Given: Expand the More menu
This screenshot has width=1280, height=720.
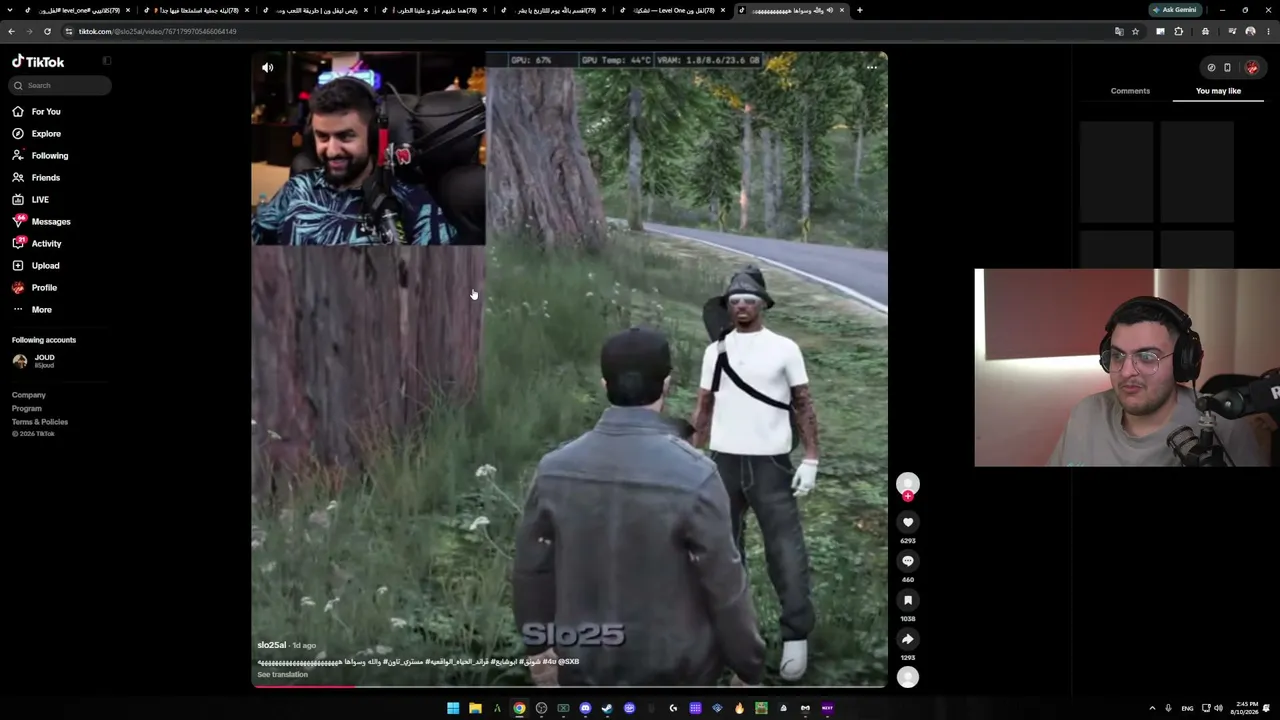Looking at the screenshot, I should point(41,310).
